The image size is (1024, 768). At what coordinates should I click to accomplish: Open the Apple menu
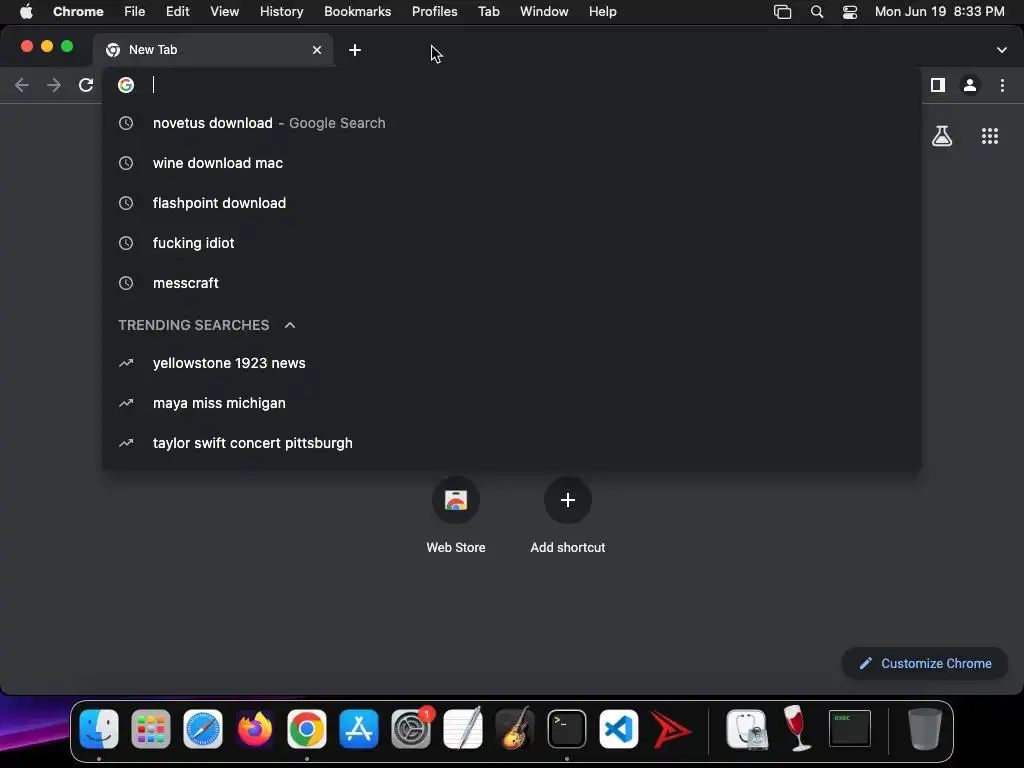pos(26,12)
